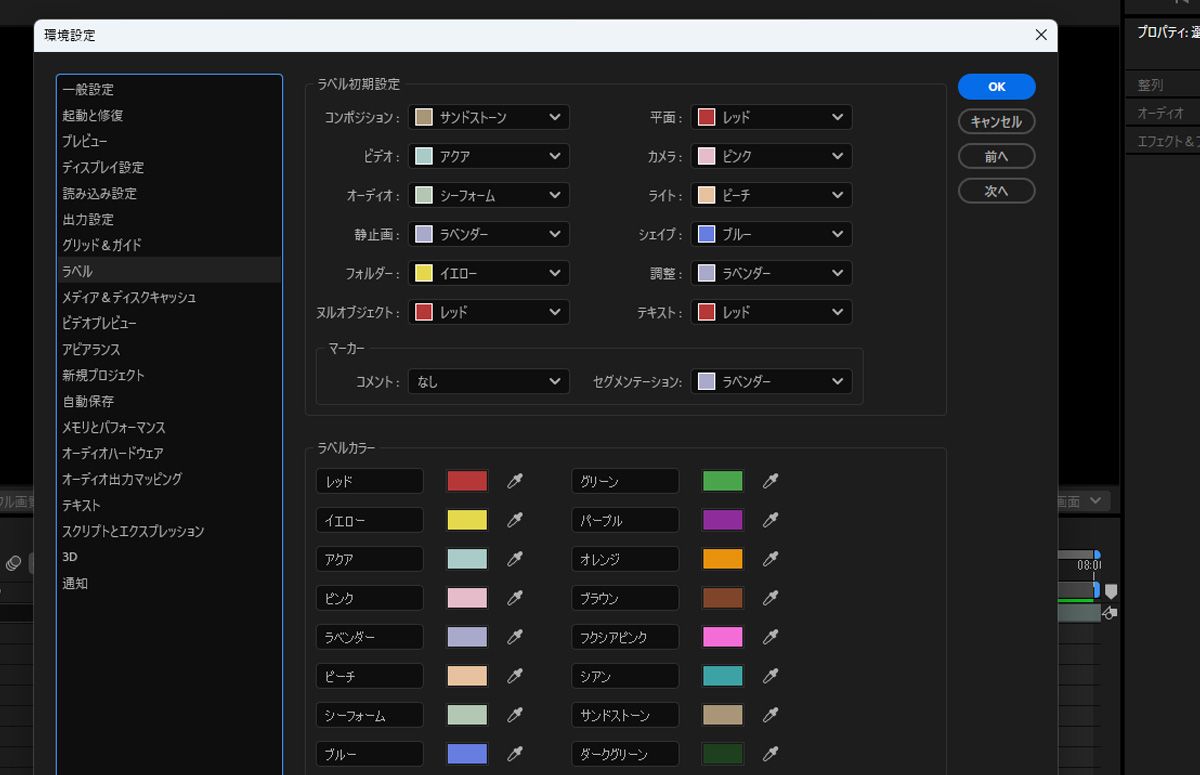Open the 調整 label dropdown

click(x=772, y=273)
